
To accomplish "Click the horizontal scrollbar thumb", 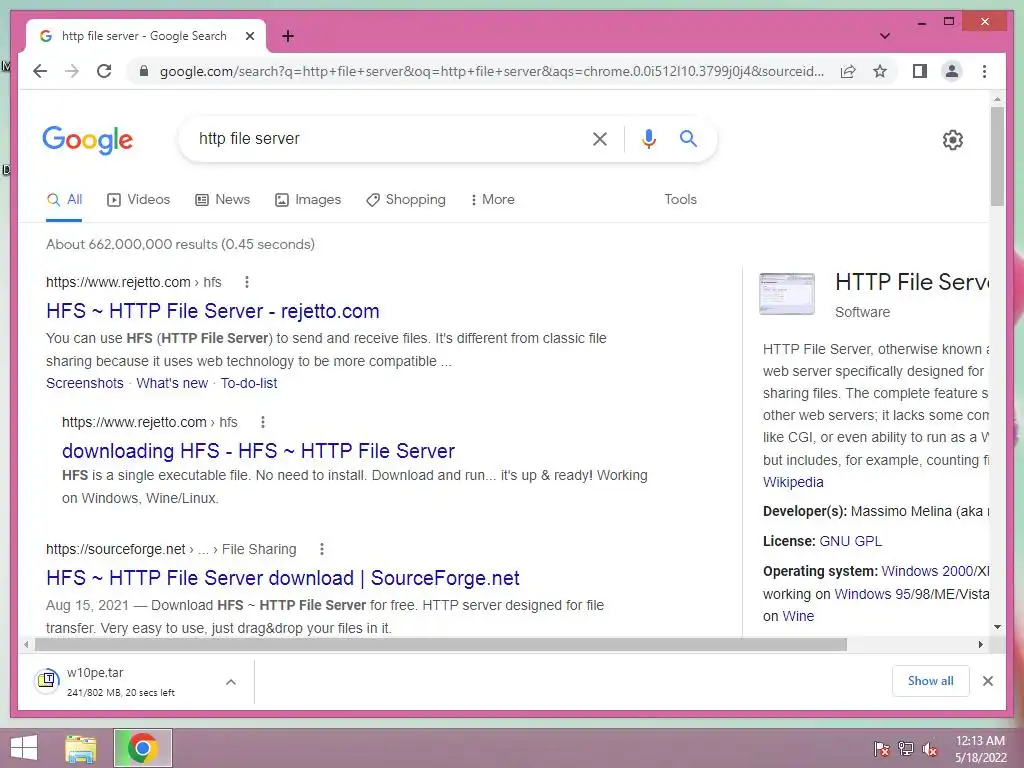I will 441,645.
